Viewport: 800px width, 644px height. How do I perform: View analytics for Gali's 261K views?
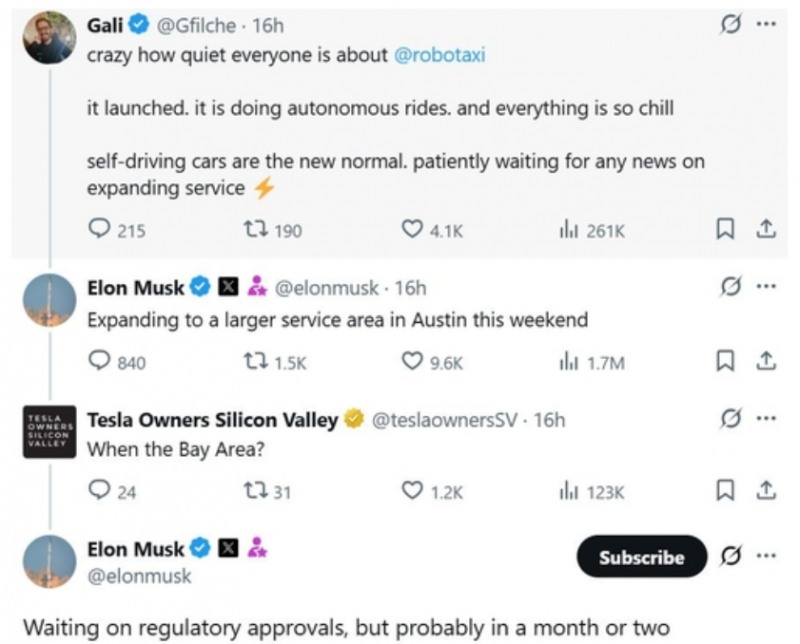point(568,231)
